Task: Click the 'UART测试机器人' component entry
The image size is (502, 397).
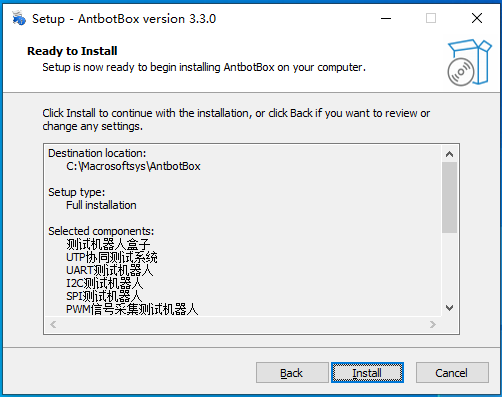Action: click(110, 270)
